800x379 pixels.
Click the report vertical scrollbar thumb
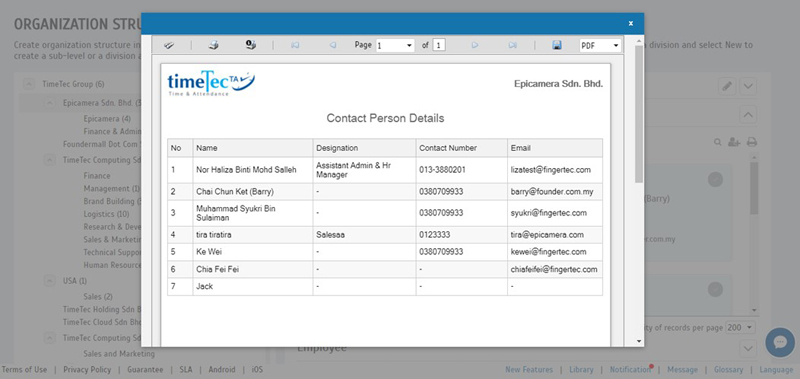pos(639,113)
